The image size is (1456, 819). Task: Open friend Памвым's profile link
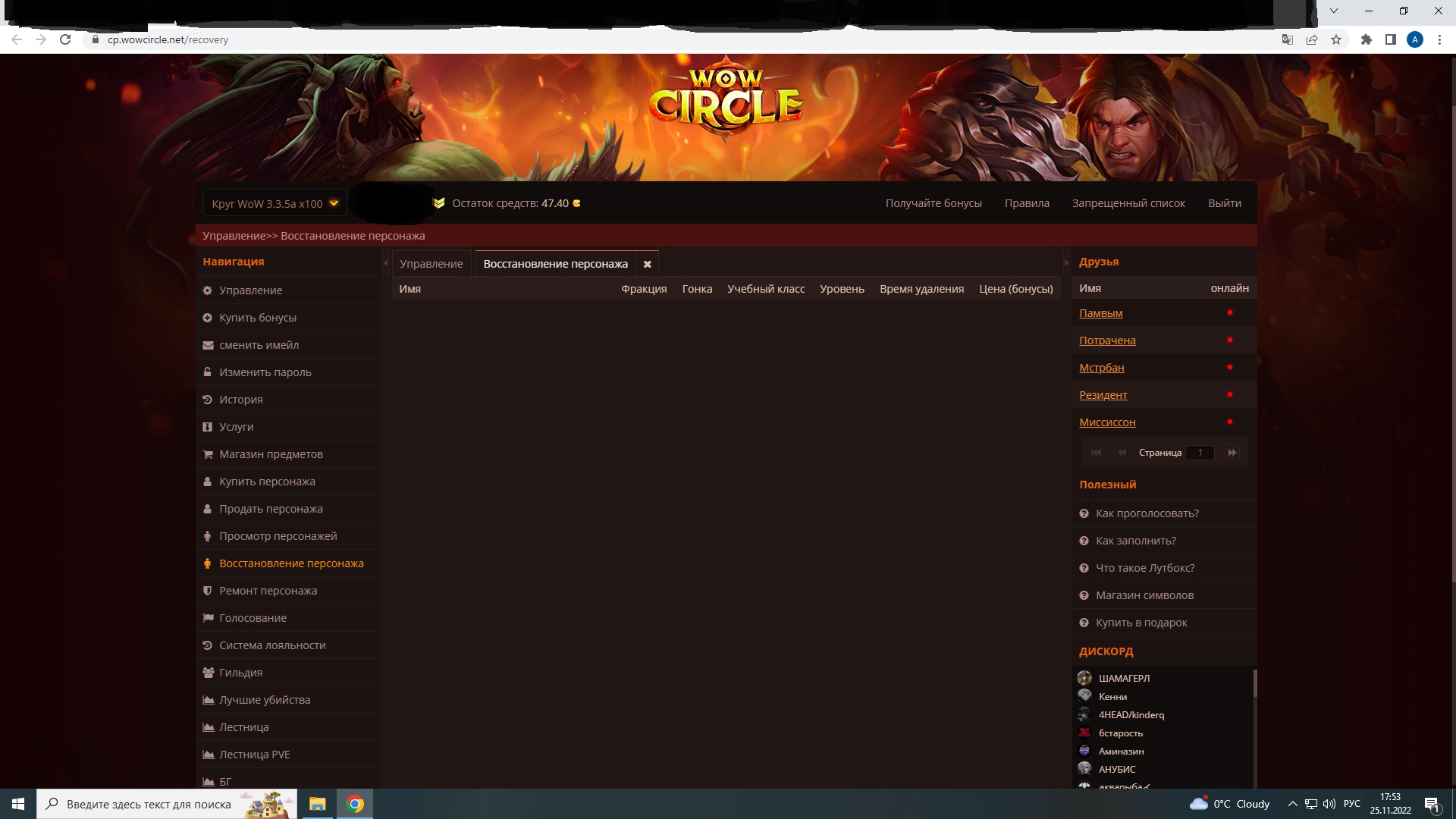(1100, 313)
